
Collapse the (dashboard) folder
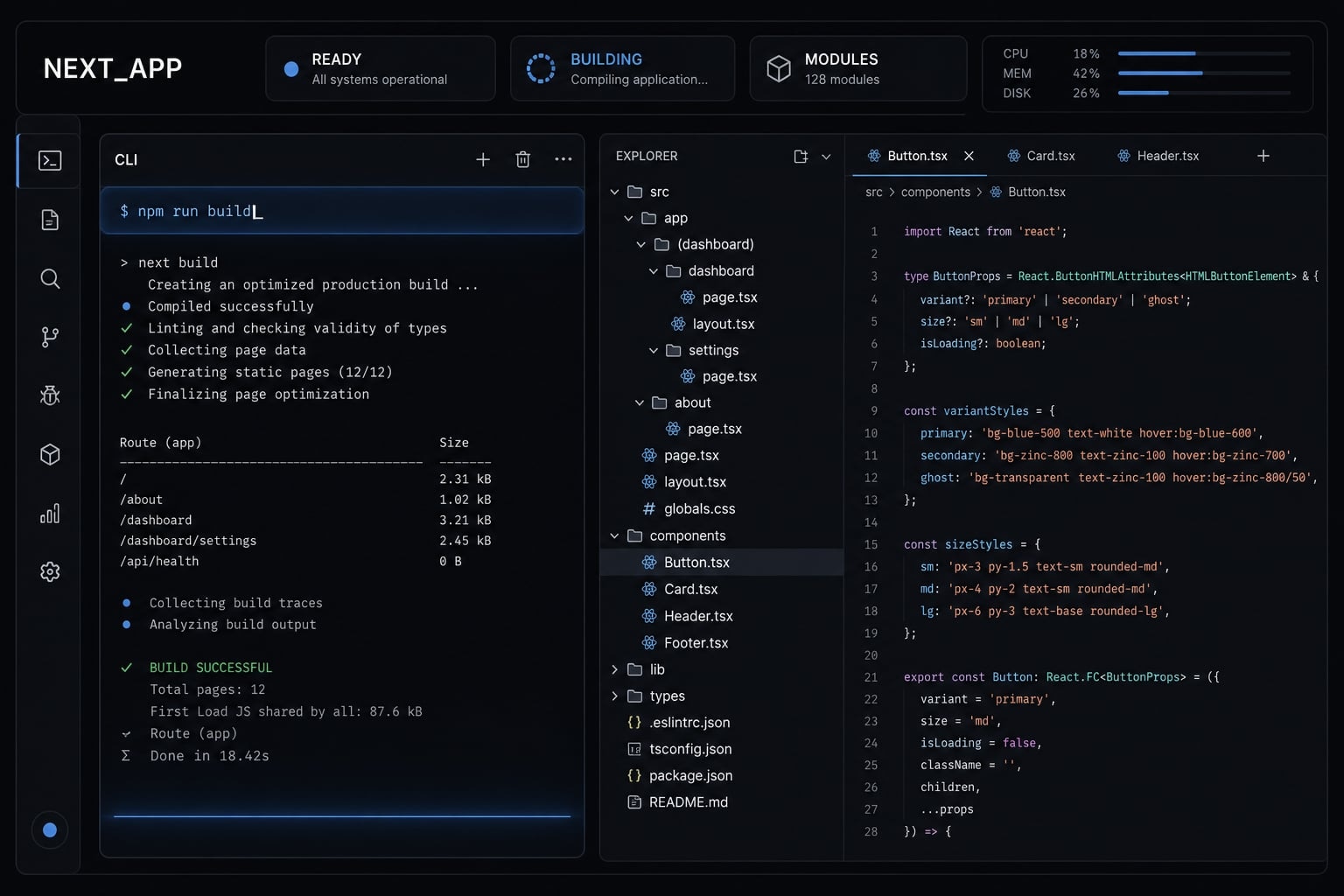(x=641, y=244)
